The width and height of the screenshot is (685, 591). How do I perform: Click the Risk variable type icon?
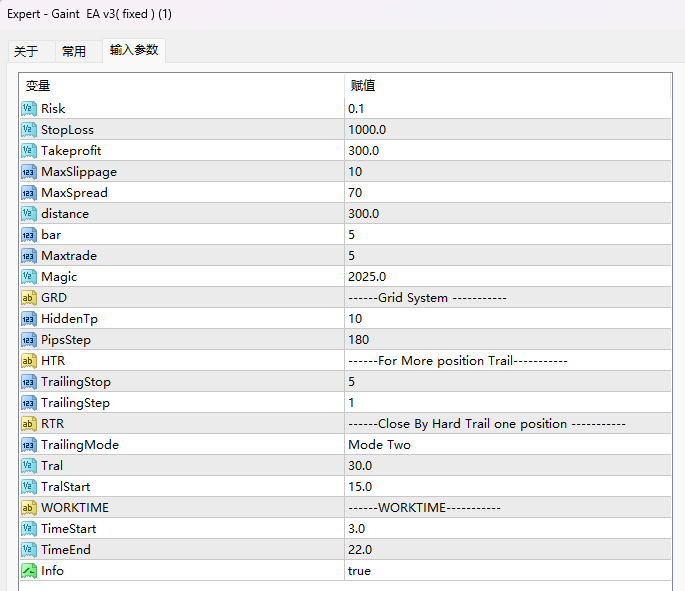29,108
